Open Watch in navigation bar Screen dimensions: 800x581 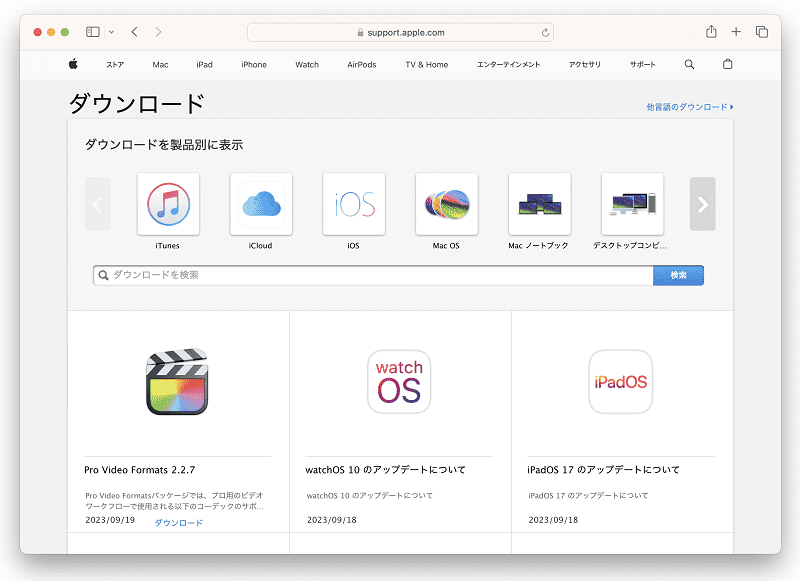[x=307, y=65]
